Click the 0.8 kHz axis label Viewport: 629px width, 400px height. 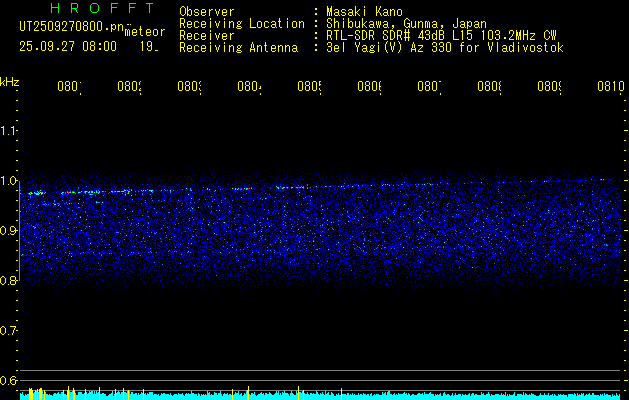pos(9,280)
